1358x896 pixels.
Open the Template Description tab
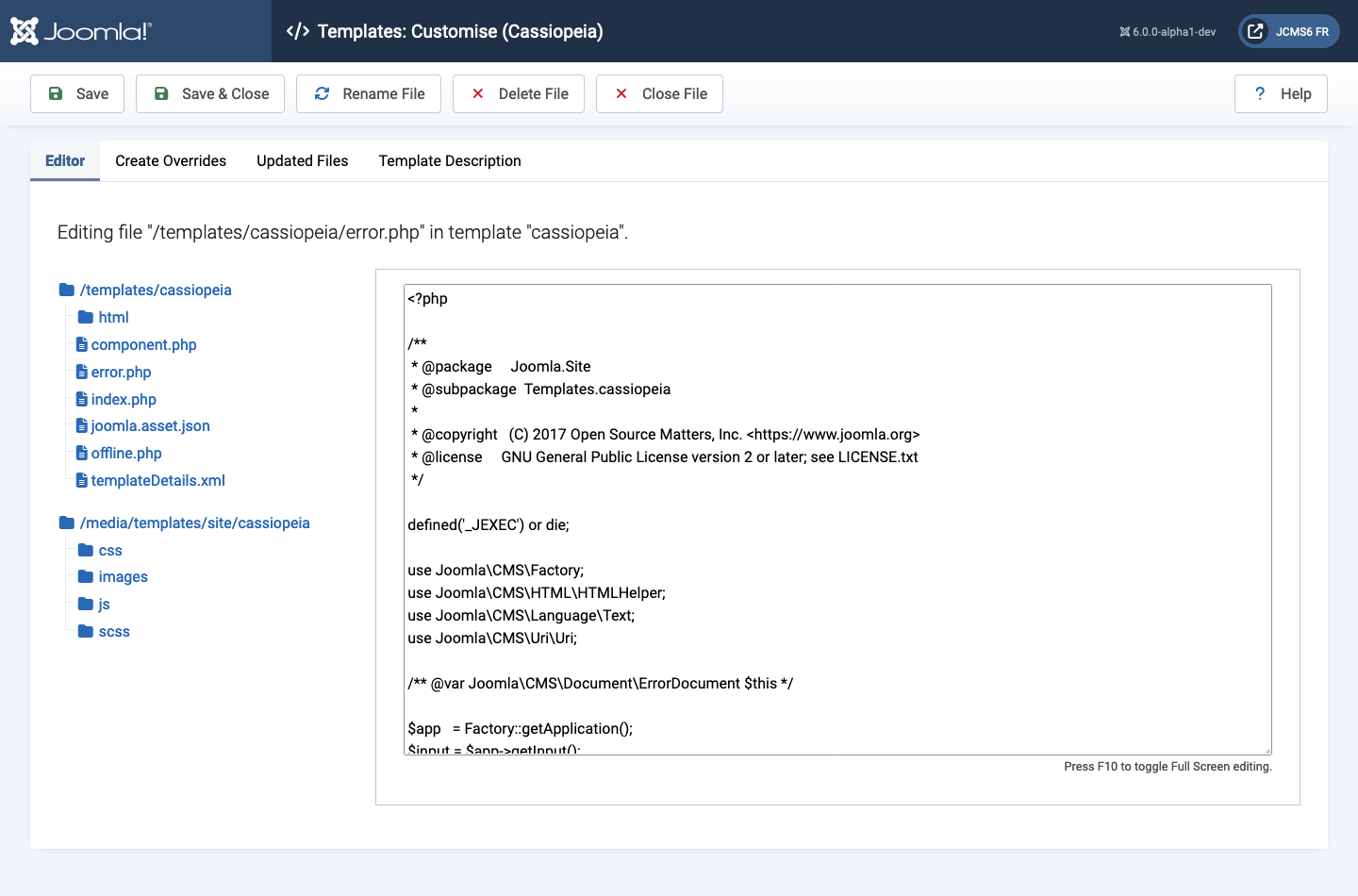coord(450,160)
